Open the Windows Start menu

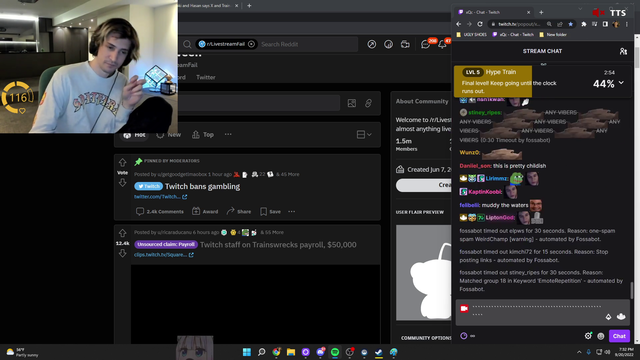pos(247,352)
